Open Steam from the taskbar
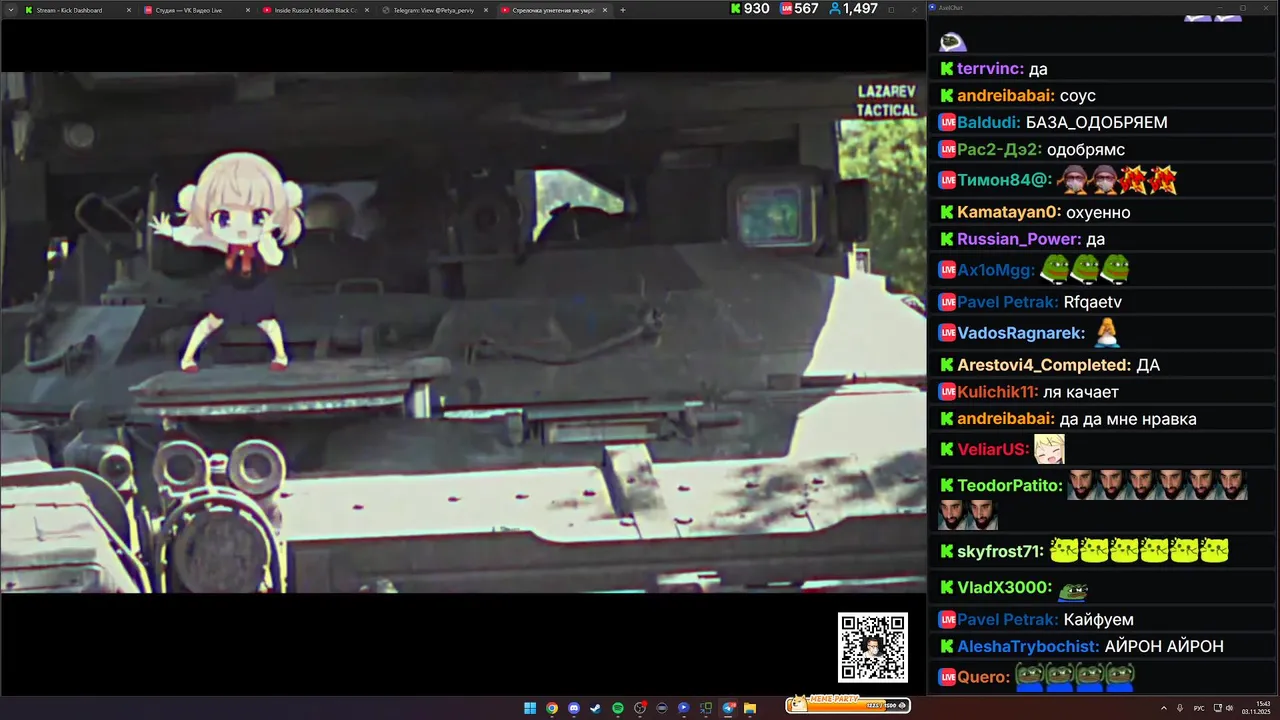 point(596,708)
